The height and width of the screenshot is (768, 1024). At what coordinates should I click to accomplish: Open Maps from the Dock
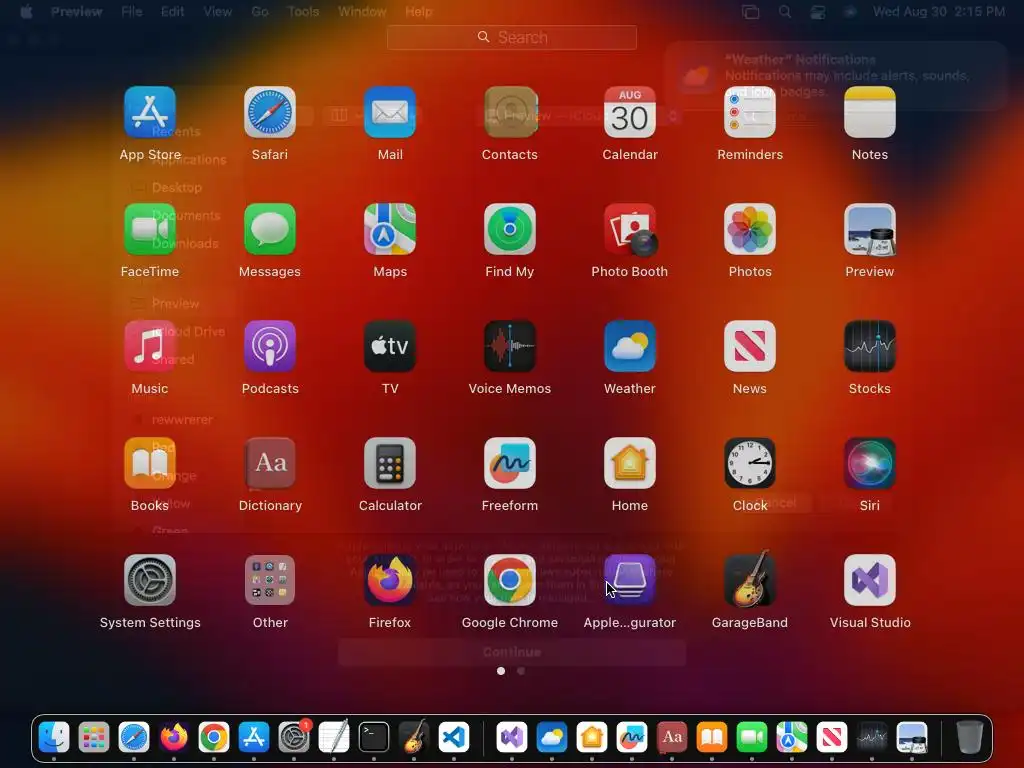click(792, 737)
